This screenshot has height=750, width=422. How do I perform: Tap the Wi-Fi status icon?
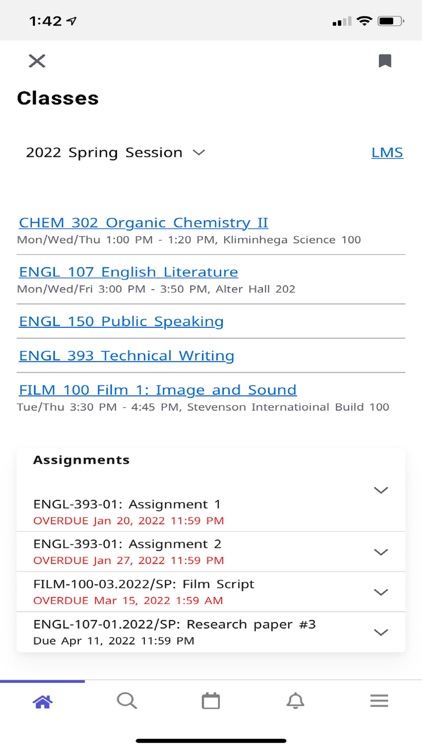(x=365, y=21)
